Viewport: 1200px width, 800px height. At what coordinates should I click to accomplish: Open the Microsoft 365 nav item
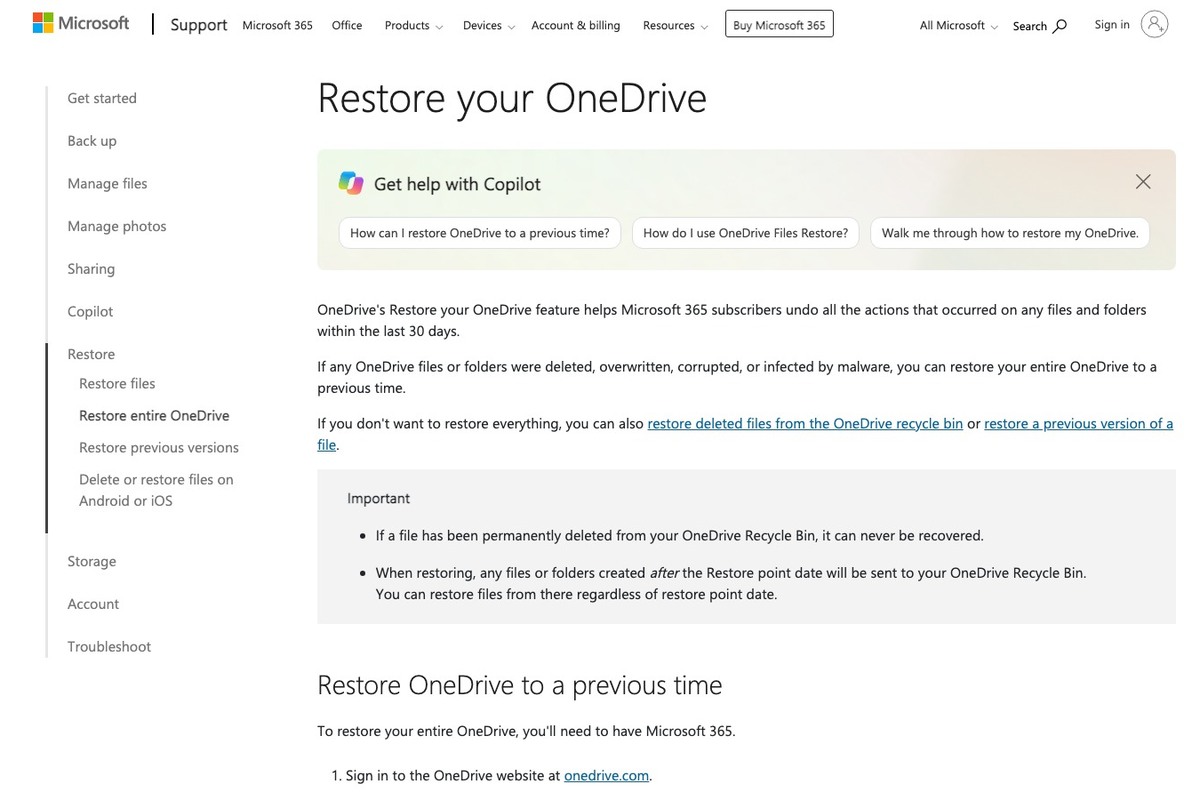click(x=277, y=25)
